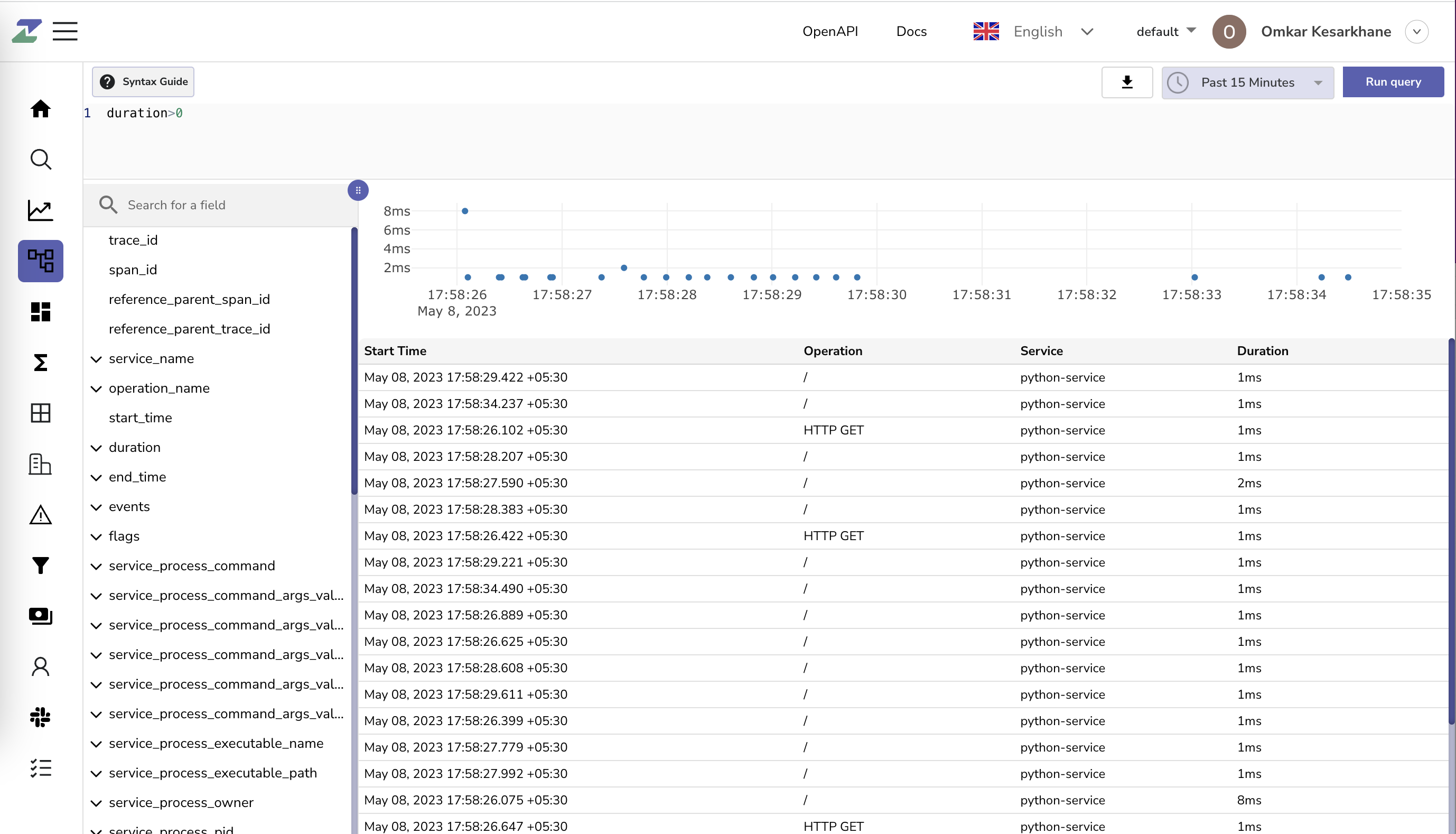Select the reference_parent_span_id field

pos(189,299)
